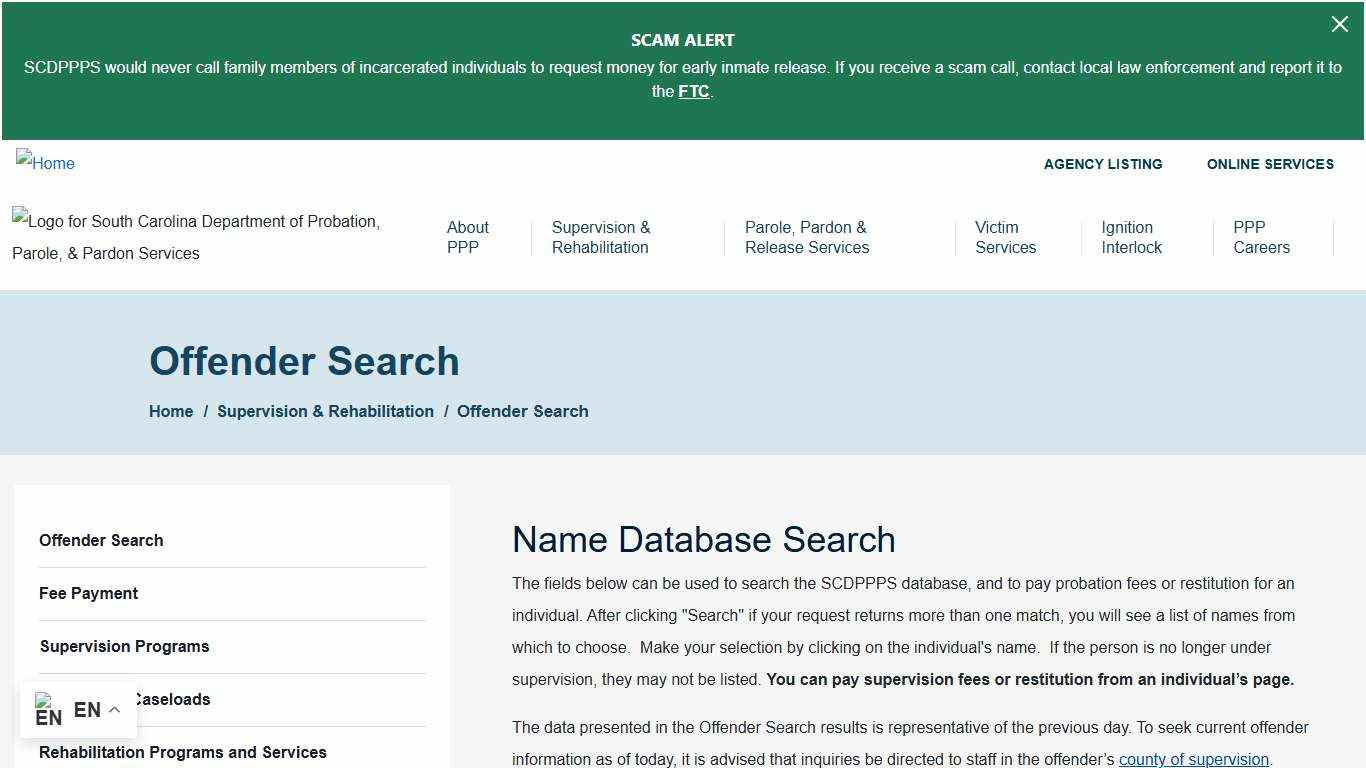Click the SCDPPPS agency logo
Image resolution: width=1366 pixels, height=768 pixels.
pyautogui.click(x=196, y=237)
